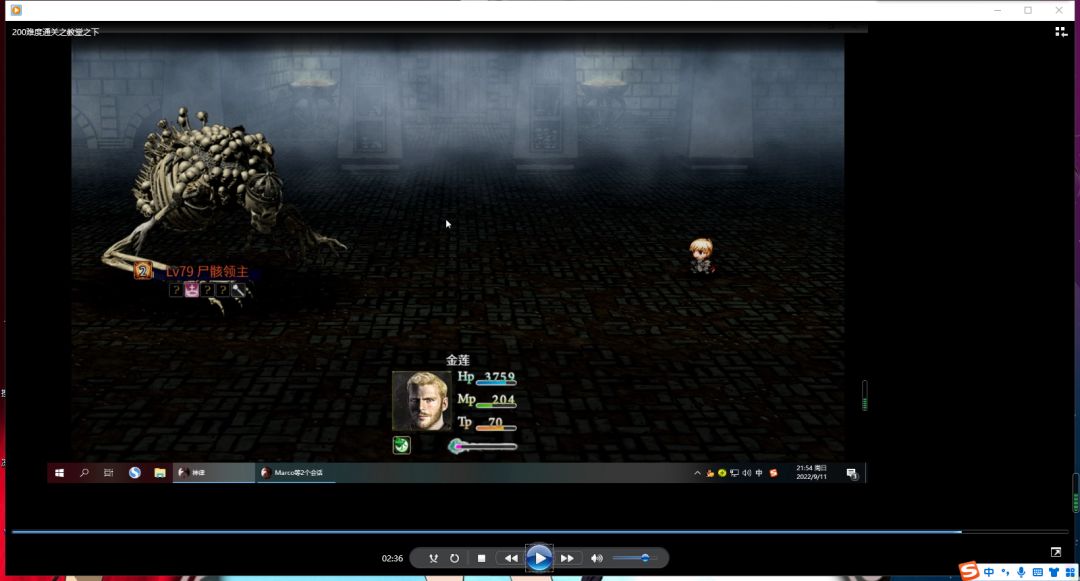This screenshot has width=1080, height=581.
Task: Click the video title 200难度通关之教堂之下
Action: click(56, 32)
